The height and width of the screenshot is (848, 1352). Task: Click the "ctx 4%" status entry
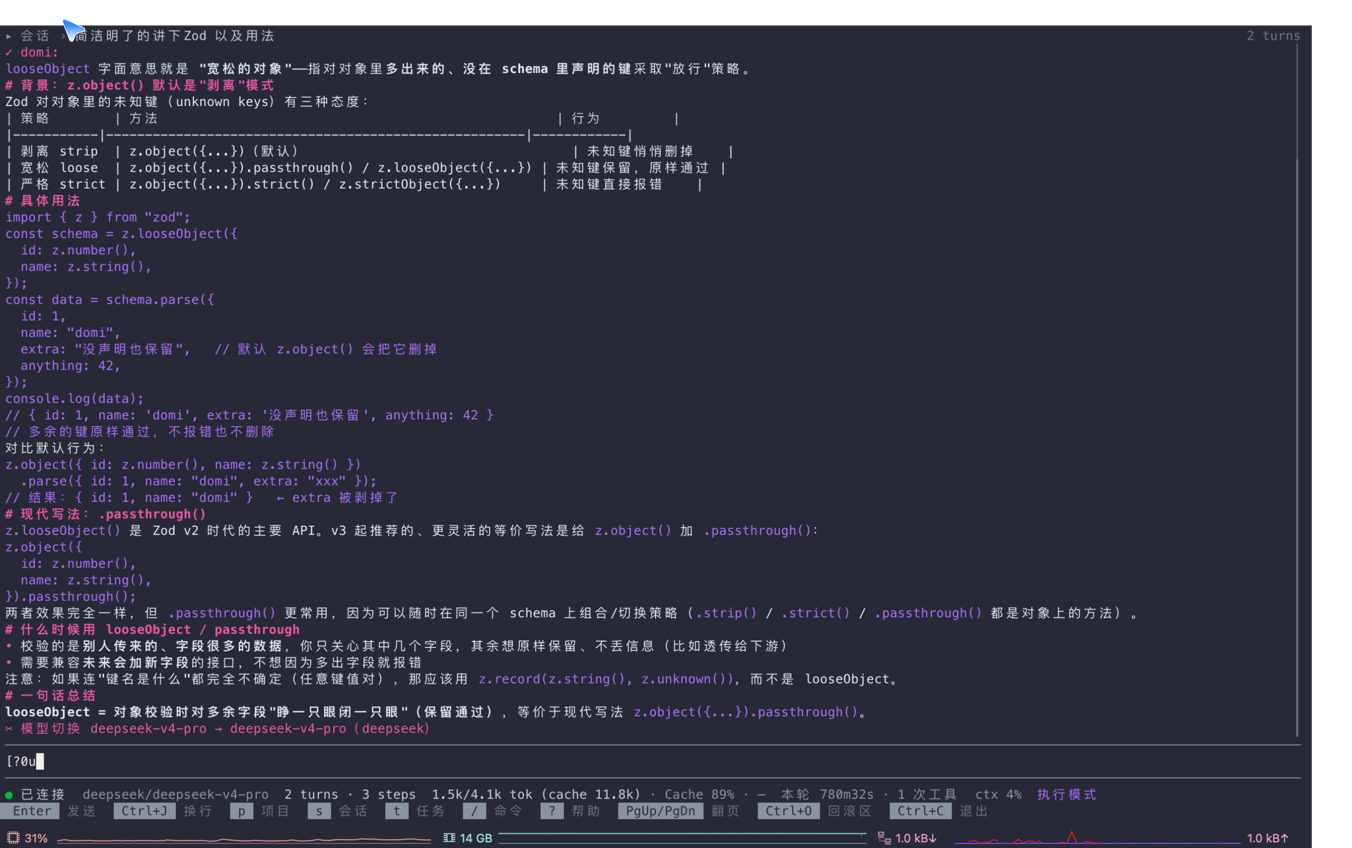click(x=998, y=795)
